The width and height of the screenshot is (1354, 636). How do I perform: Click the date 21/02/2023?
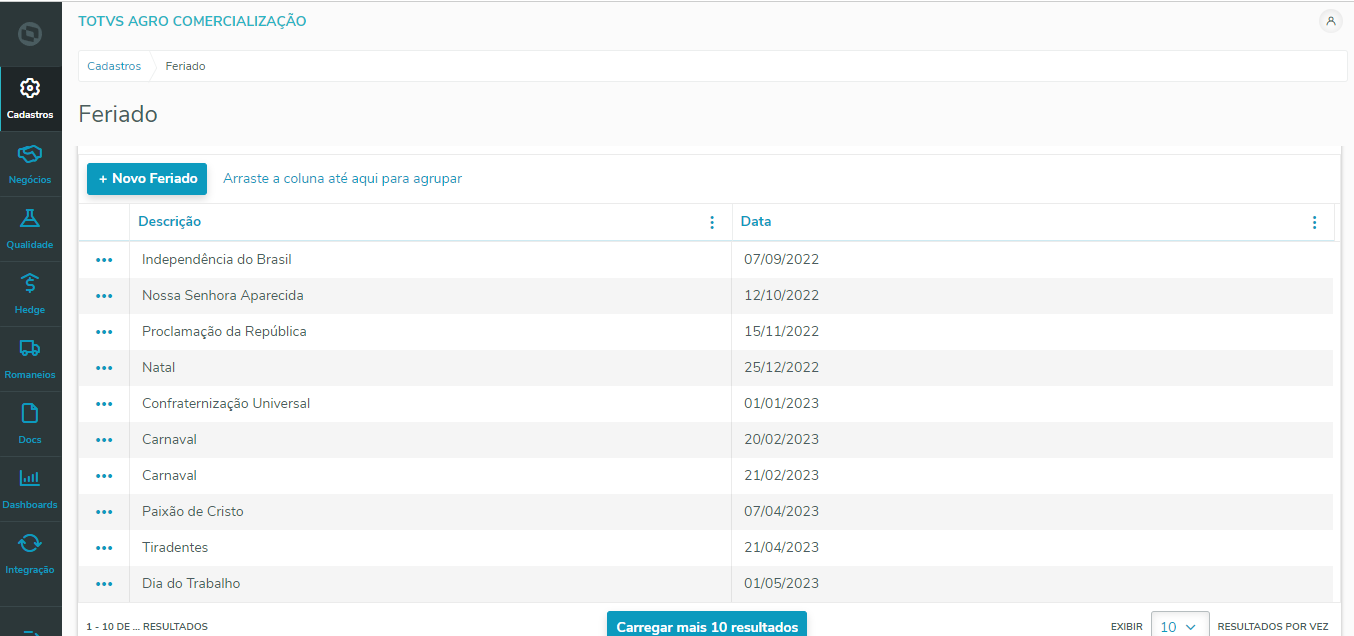[x=781, y=476]
